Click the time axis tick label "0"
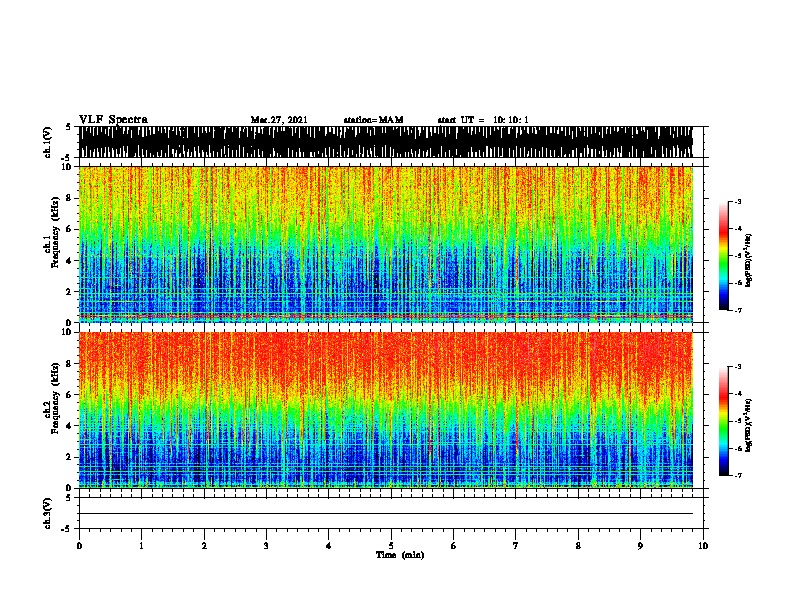The width and height of the screenshot is (792, 612). pyautogui.click(x=79, y=546)
